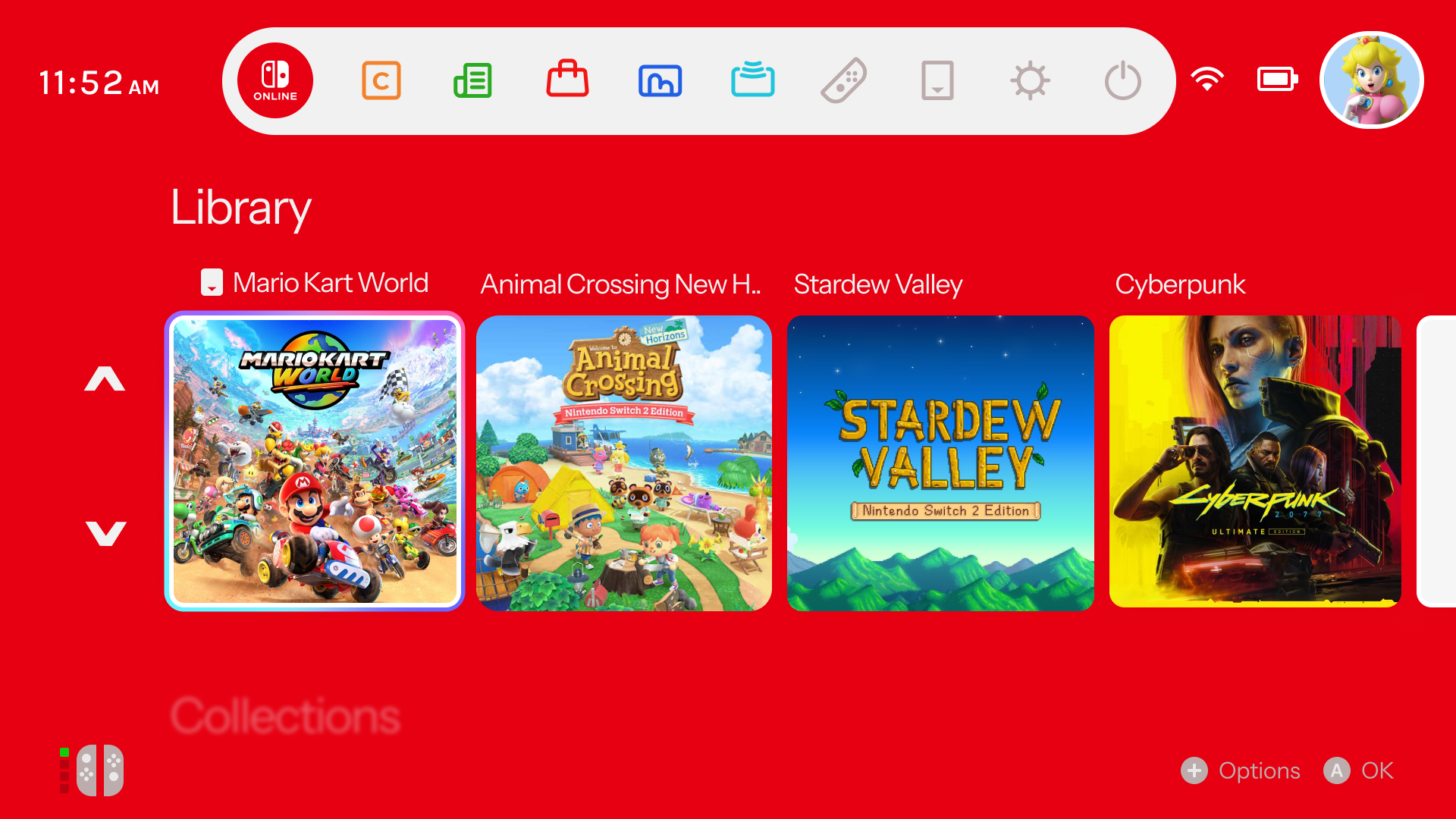
Task: Open the Princess Peach user profile
Action: click(1371, 80)
